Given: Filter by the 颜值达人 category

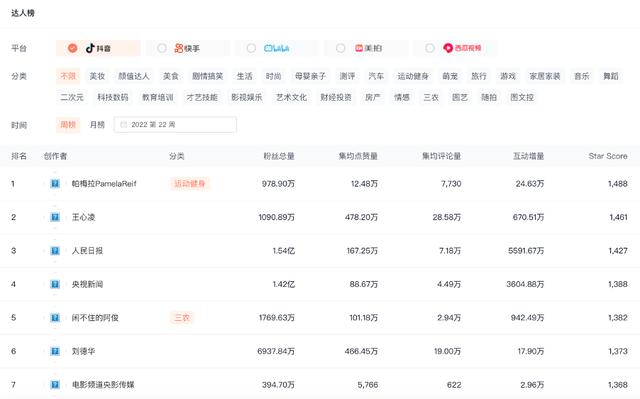Looking at the screenshot, I should [x=134, y=76].
